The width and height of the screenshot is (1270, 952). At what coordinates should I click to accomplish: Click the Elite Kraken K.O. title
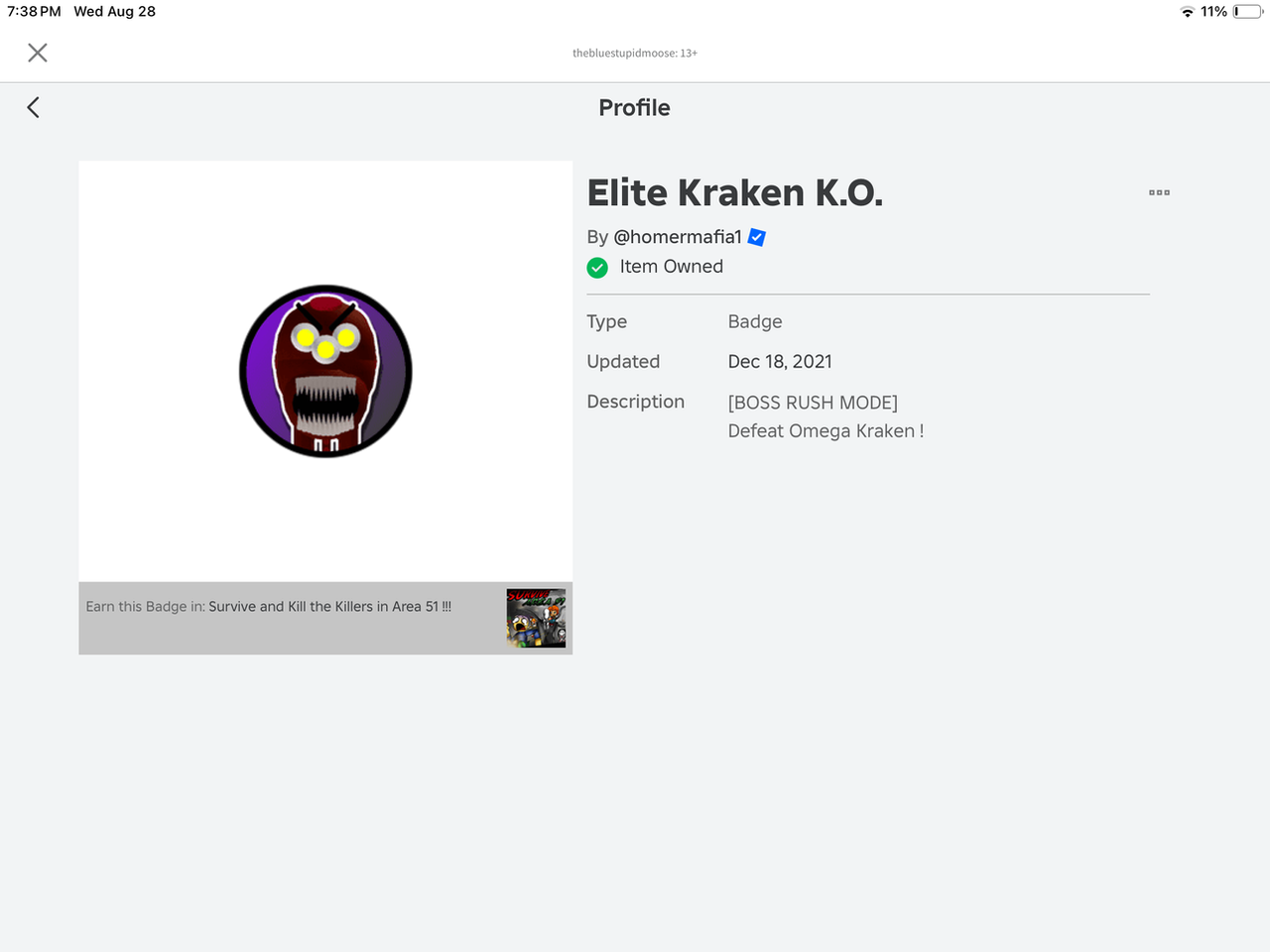(x=734, y=192)
